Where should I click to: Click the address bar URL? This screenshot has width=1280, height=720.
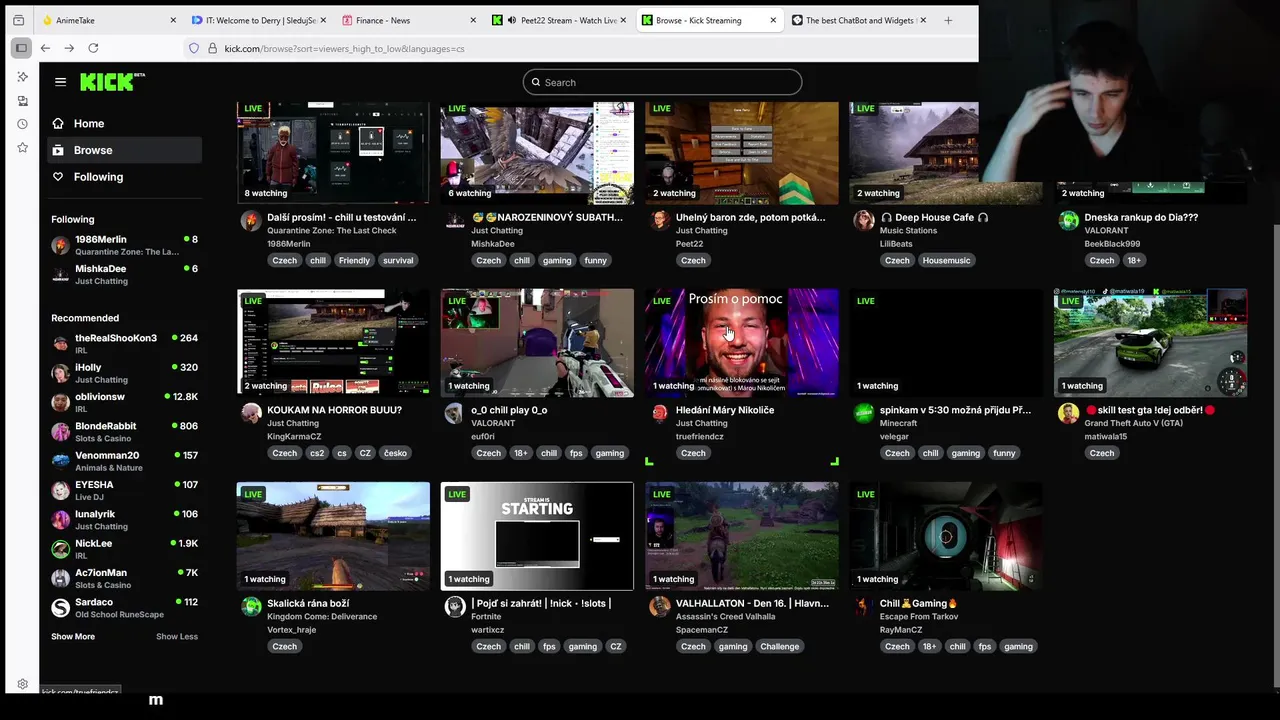click(345, 48)
